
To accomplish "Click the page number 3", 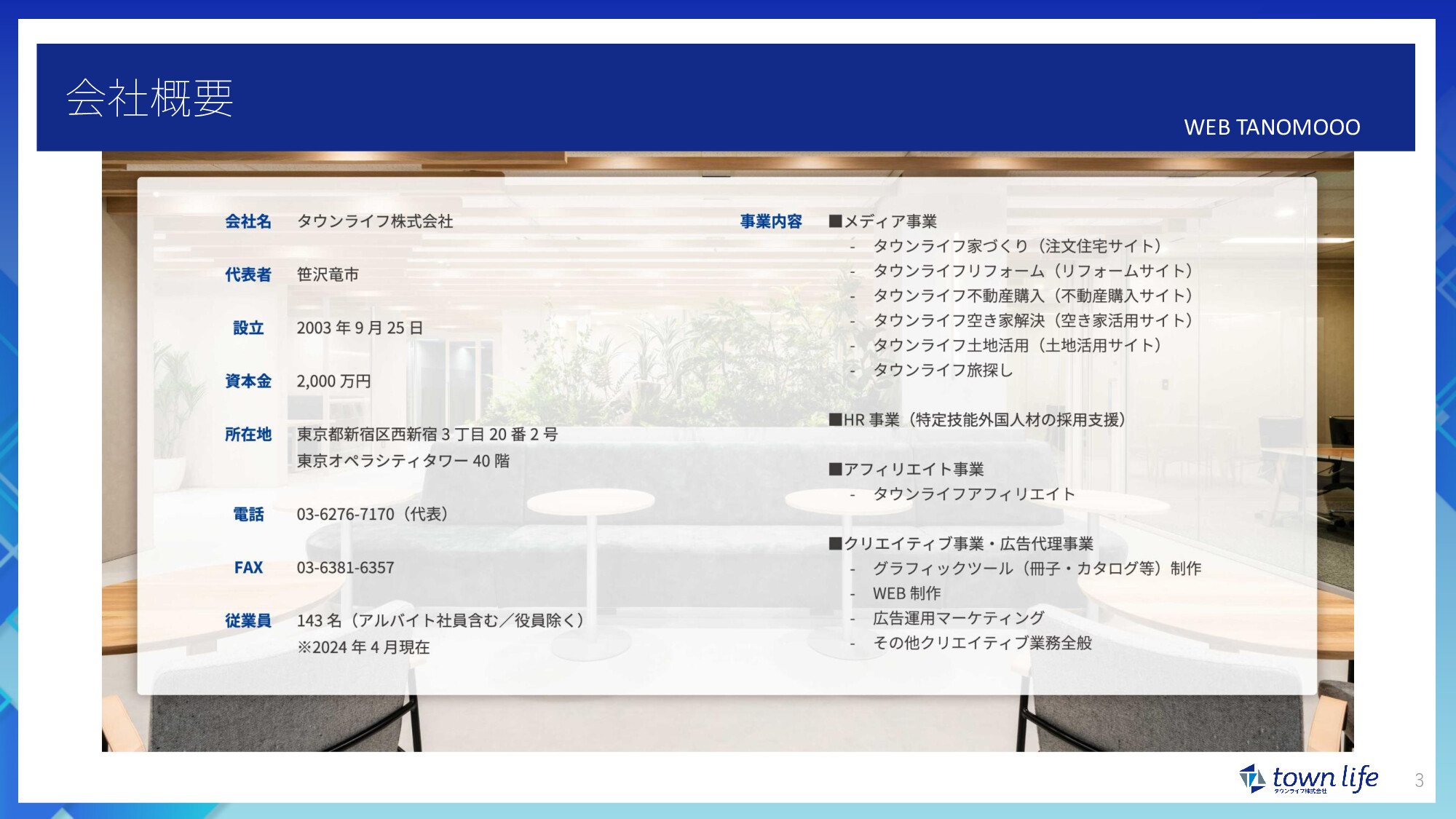I will point(1419,780).
